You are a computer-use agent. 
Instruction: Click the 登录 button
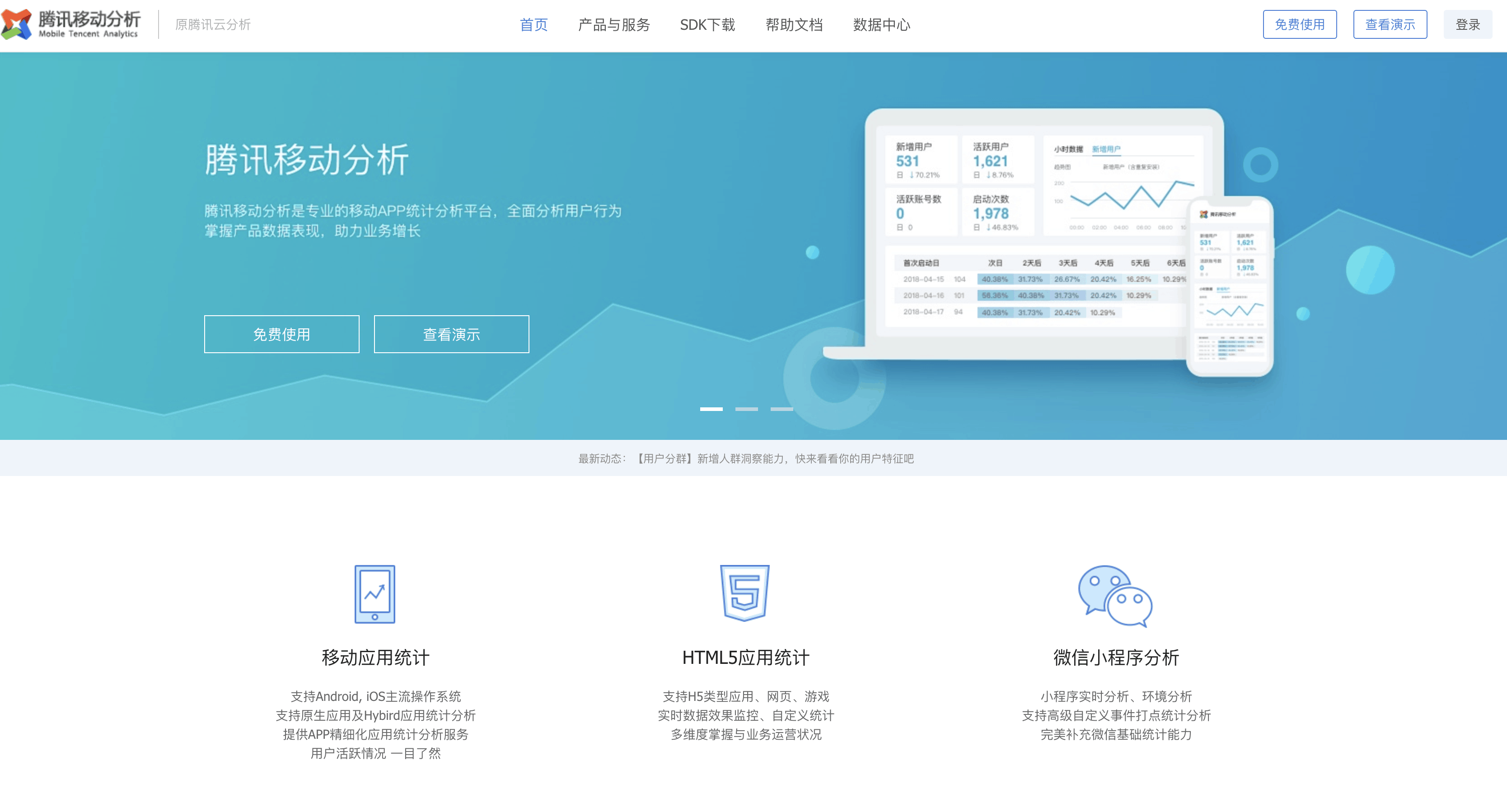coord(1468,24)
